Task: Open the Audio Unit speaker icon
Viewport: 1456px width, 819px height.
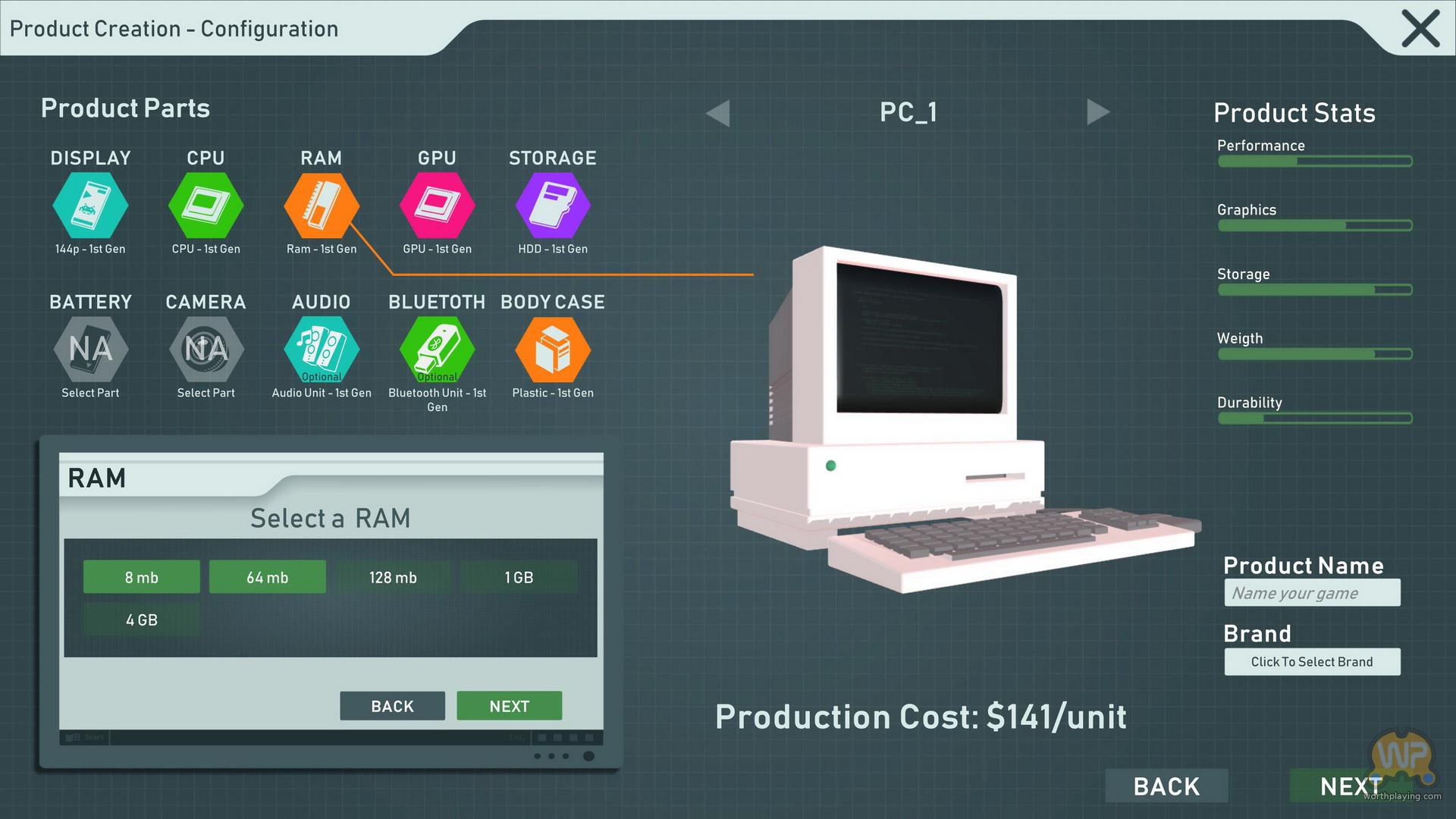Action: (321, 350)
